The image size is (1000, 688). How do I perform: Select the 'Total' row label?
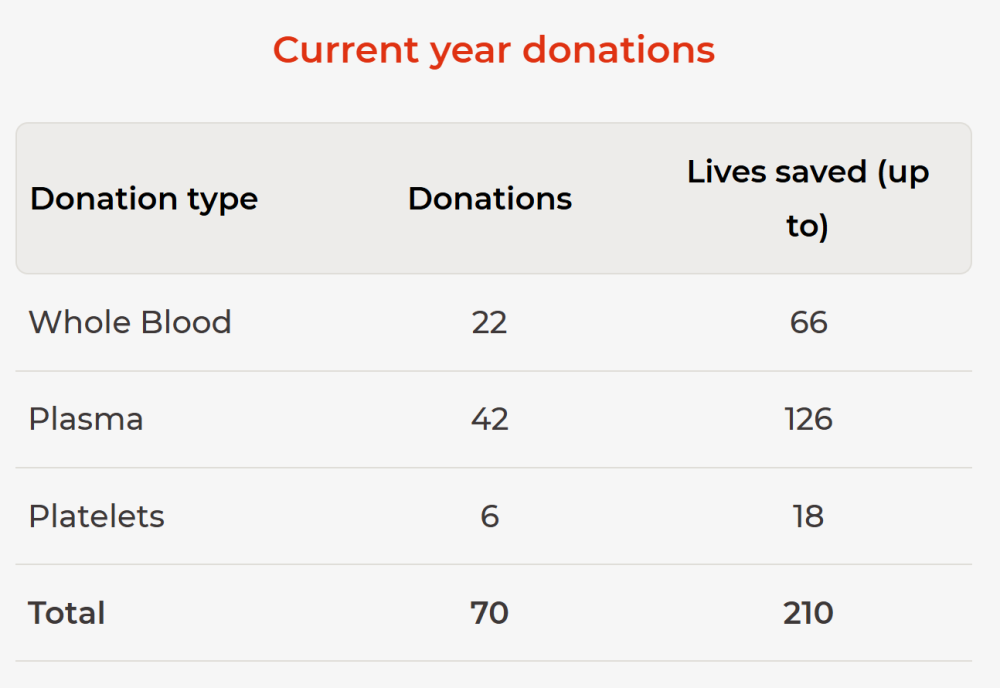66,613
